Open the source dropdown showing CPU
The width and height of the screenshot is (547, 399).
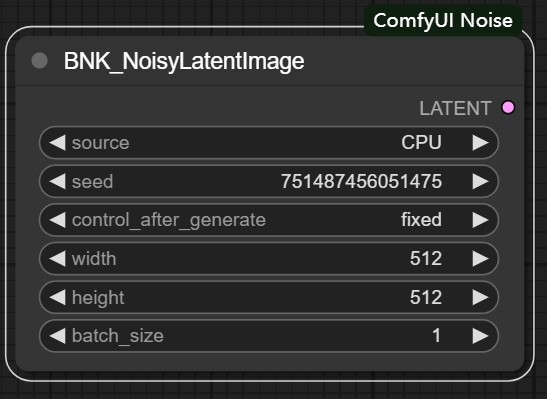point(269,143)
